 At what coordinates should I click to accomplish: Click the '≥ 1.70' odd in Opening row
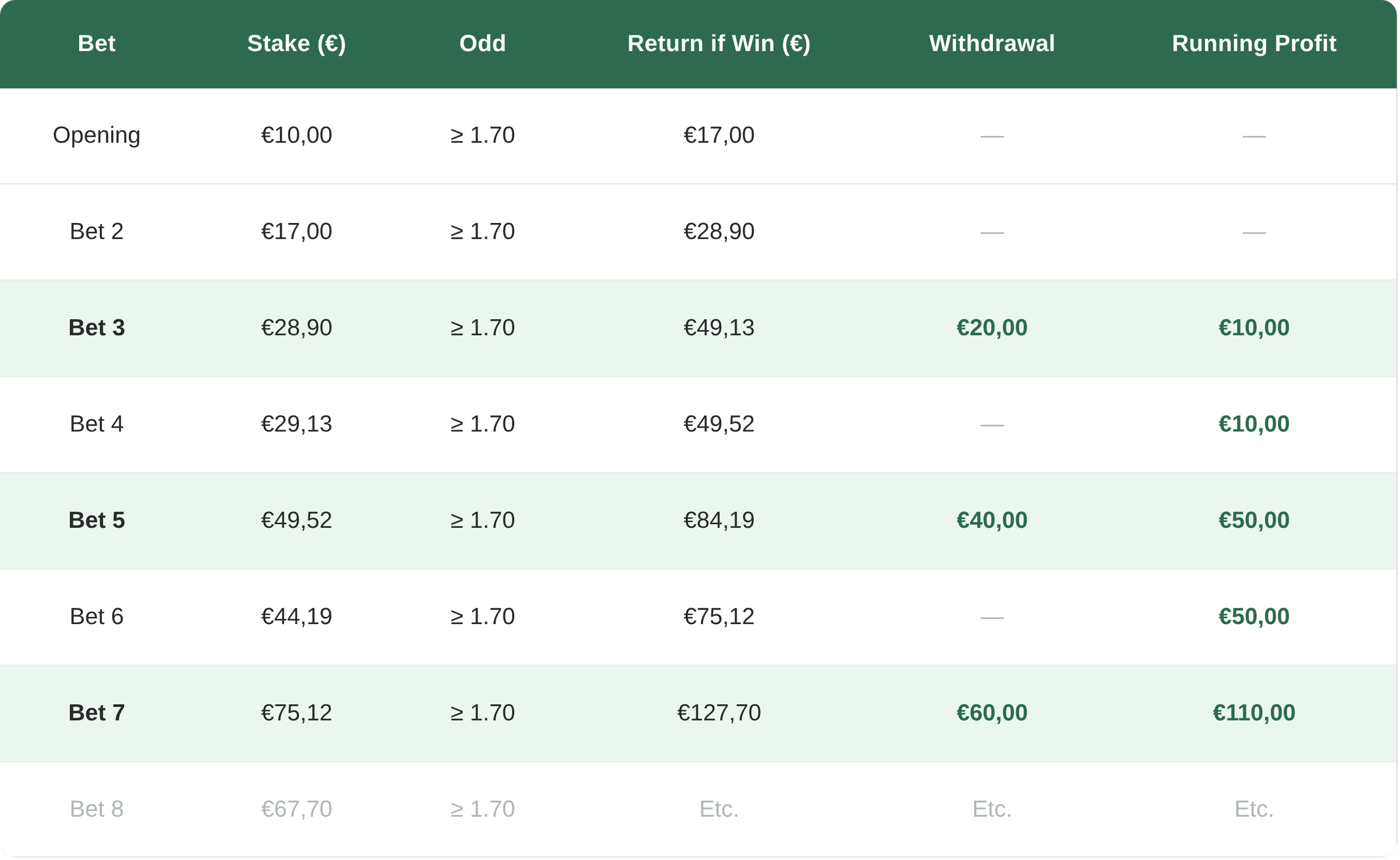pos(483,136)
